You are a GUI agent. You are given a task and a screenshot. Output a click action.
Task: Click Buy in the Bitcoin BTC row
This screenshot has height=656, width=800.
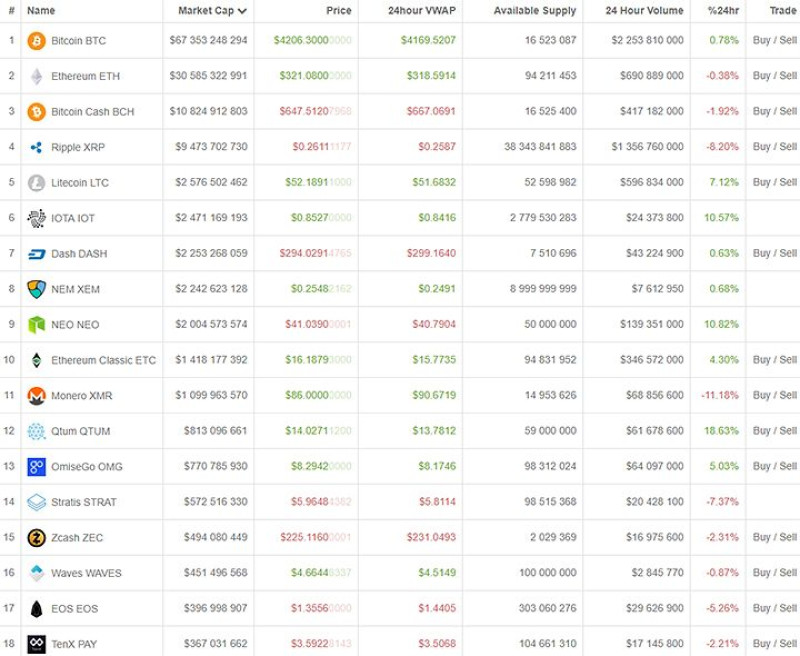tap(762, 40)
